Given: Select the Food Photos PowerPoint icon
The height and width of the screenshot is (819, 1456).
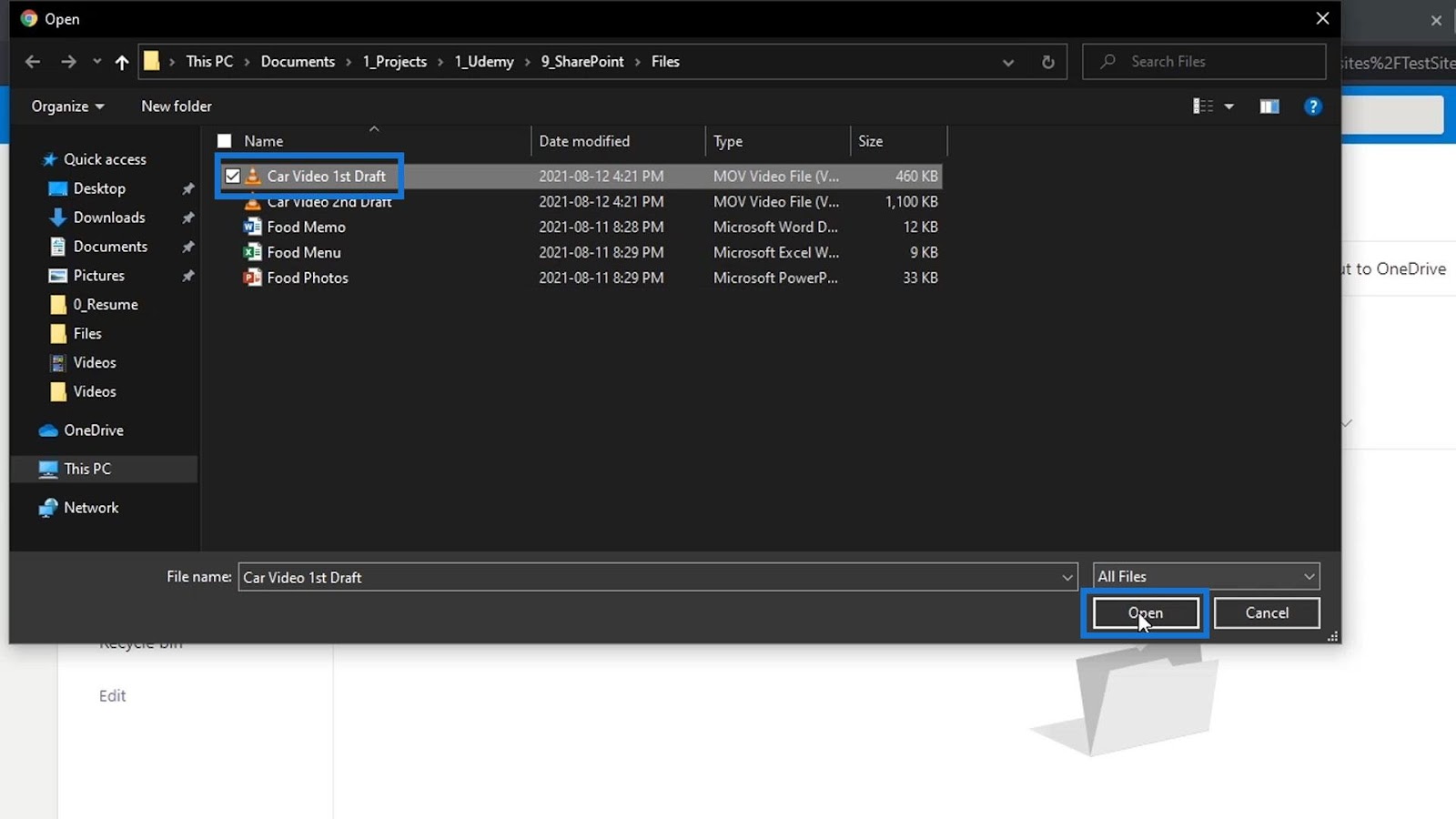Looking at the screenshot, I should coord(253,278).
